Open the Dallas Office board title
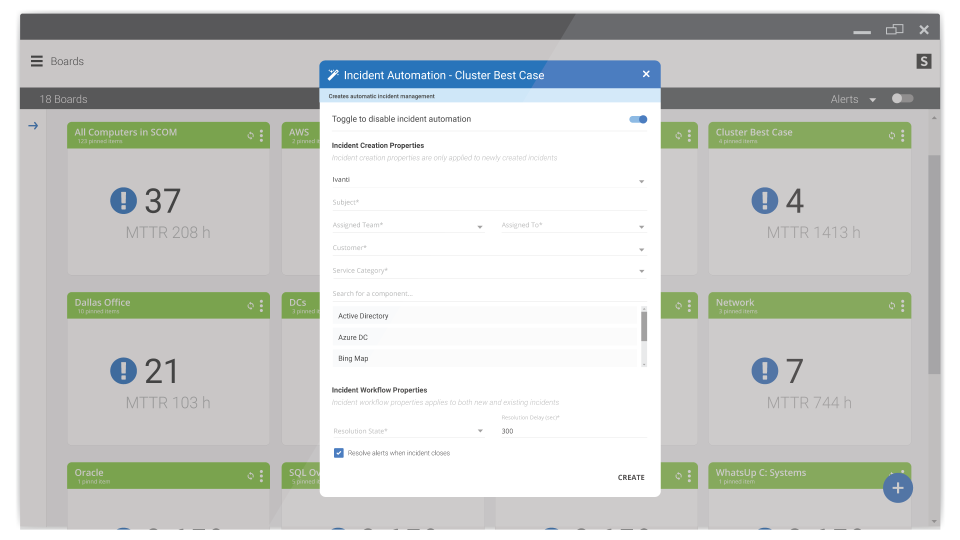Image resolution: width=960 pixels, height=540 pixels. tap(102, 302)
